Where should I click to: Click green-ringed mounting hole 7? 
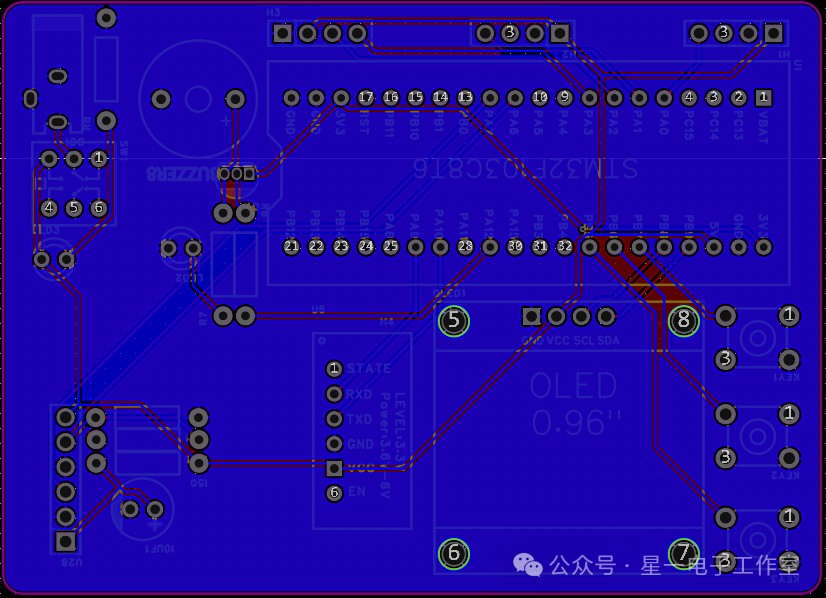pyautogui.click(x=683, y=553)
